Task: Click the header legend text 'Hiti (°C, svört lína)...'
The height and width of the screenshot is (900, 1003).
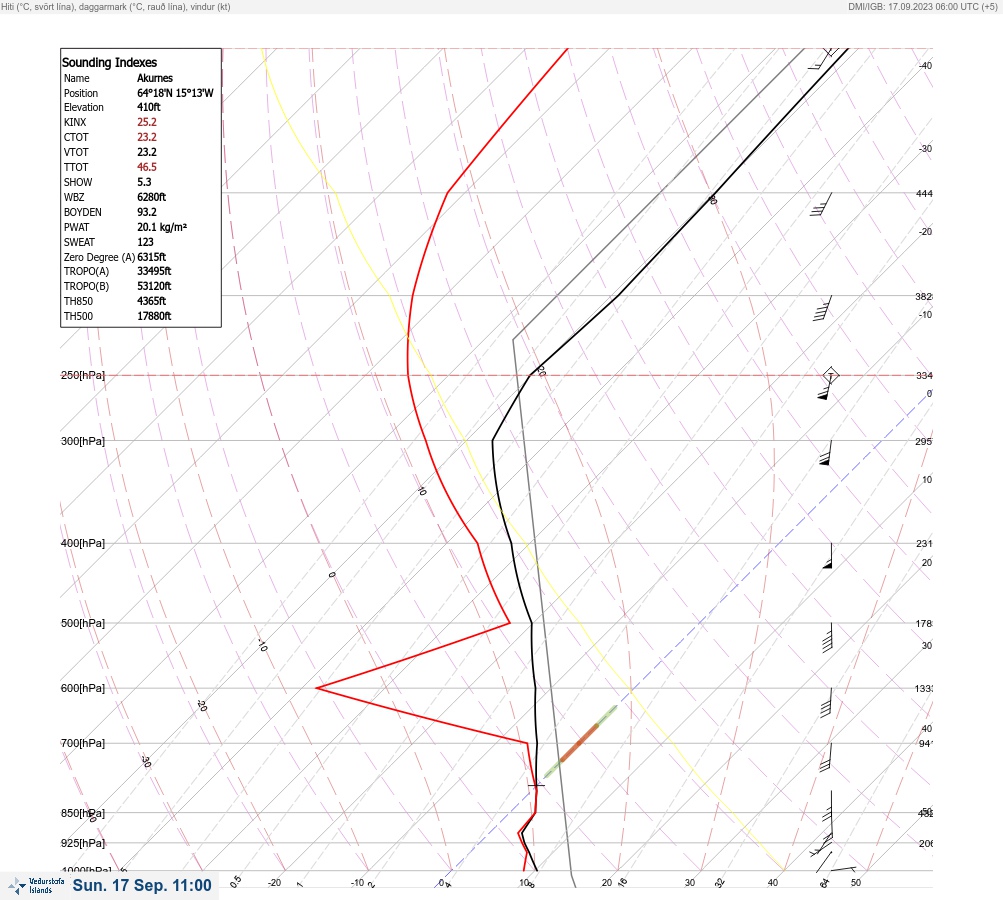Action: pyautogui.click(x=116, y=7)
